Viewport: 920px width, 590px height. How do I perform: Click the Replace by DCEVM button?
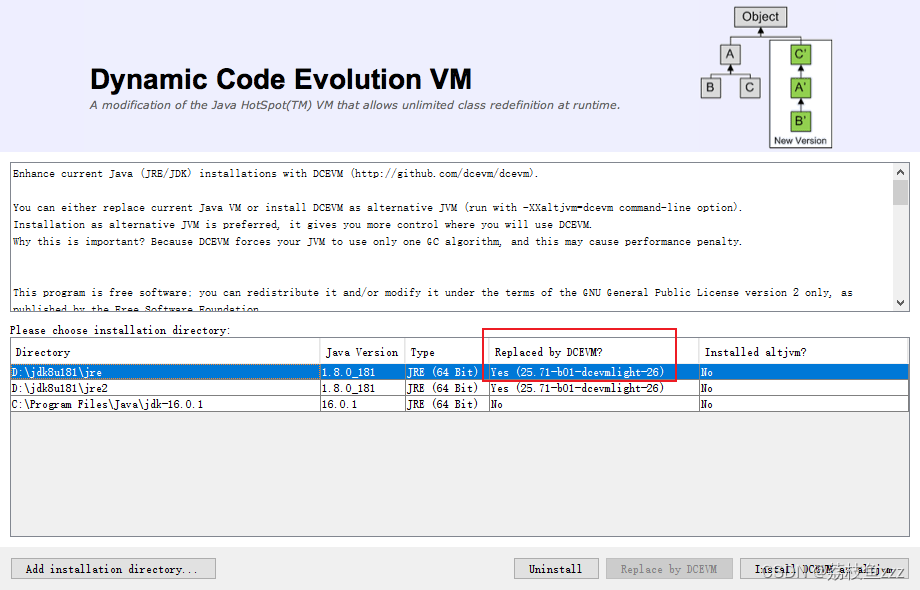(669, 568)
